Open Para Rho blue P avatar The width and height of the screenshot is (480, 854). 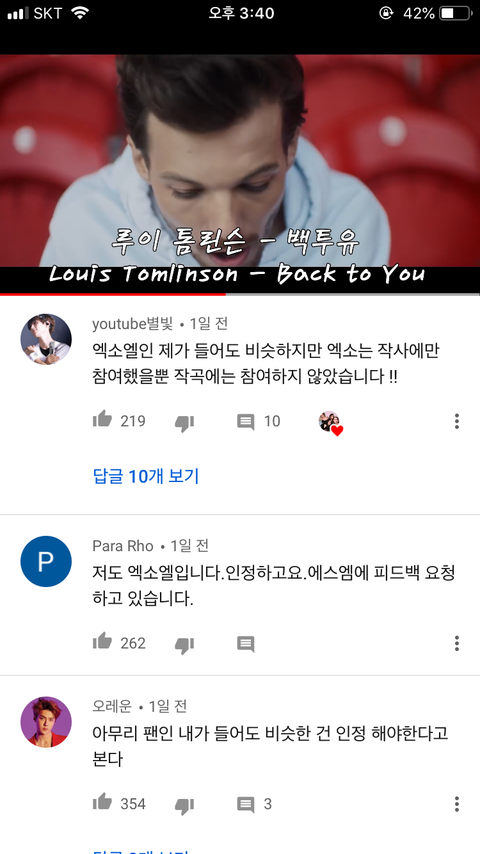[46, 561]
